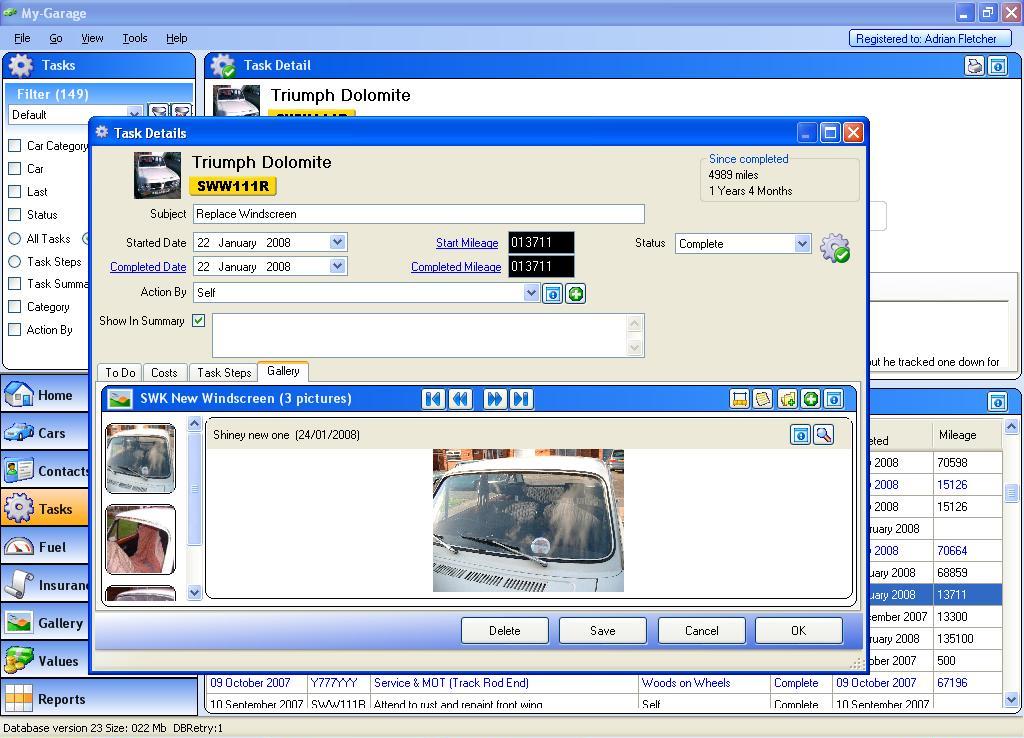The width and height of the screenshot is (1024, 738).
Task: Open the Tools menu
Action: 134,38
